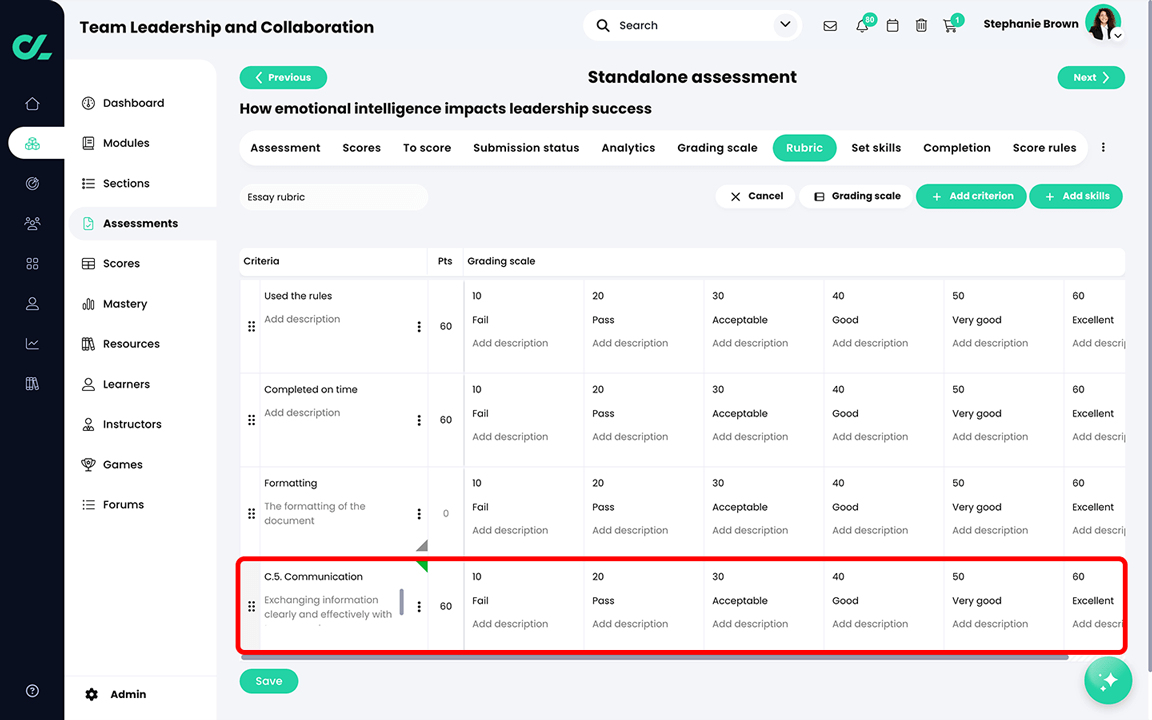Click the search magnifier icon
1152x720 pixels.
[x=602, y=26]
